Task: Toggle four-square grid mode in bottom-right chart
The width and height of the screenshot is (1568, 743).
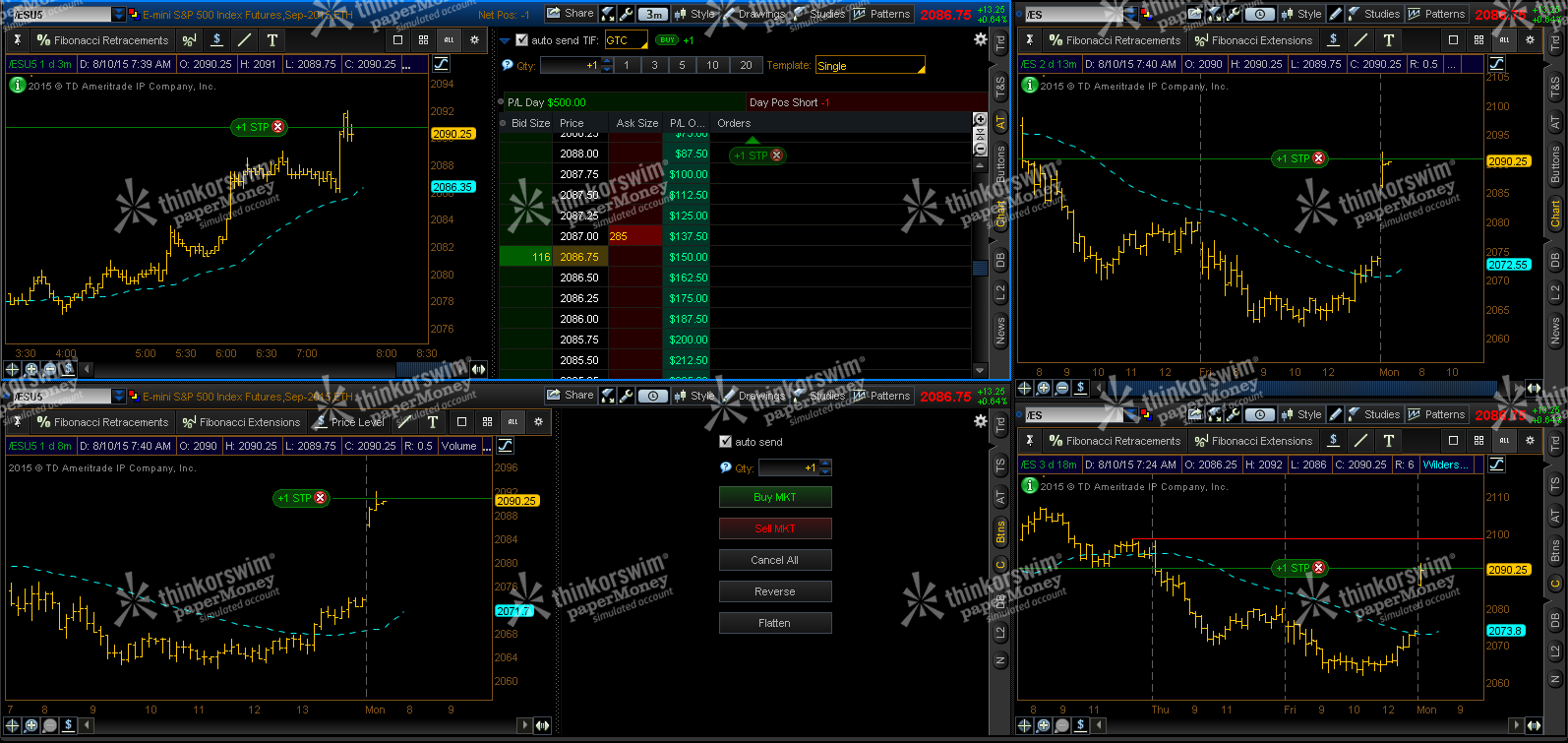Action: tap(1478, 441)
